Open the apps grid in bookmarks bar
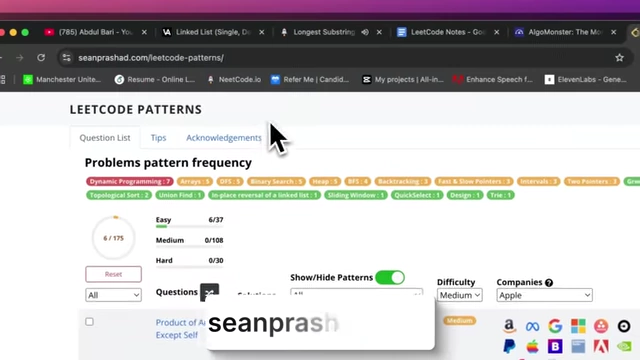Image resolution: width=640 pixels, height=360 pixels. pos(3,80)
